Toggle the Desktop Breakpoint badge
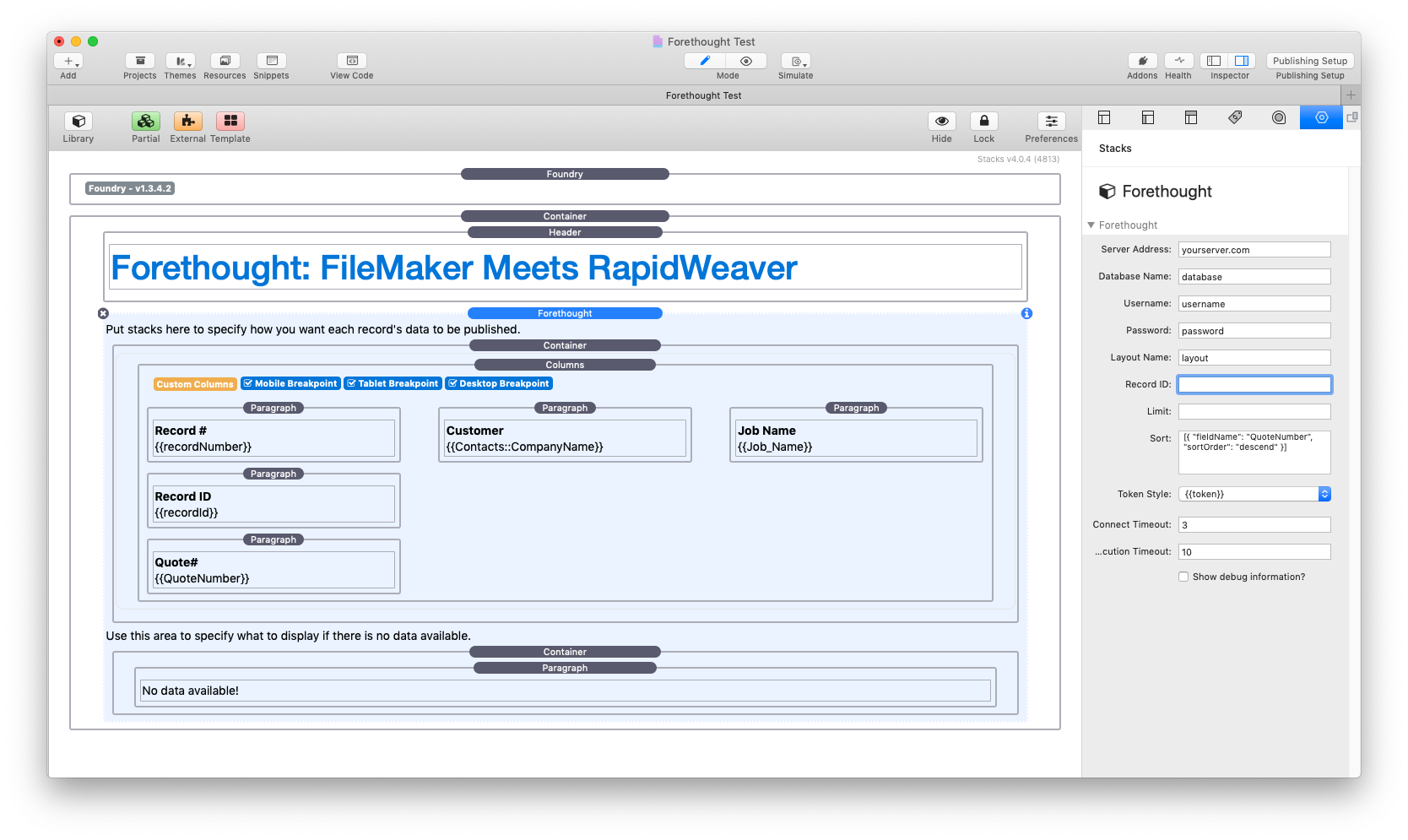This screenshot has width=1408, height=840. point(499,383)
